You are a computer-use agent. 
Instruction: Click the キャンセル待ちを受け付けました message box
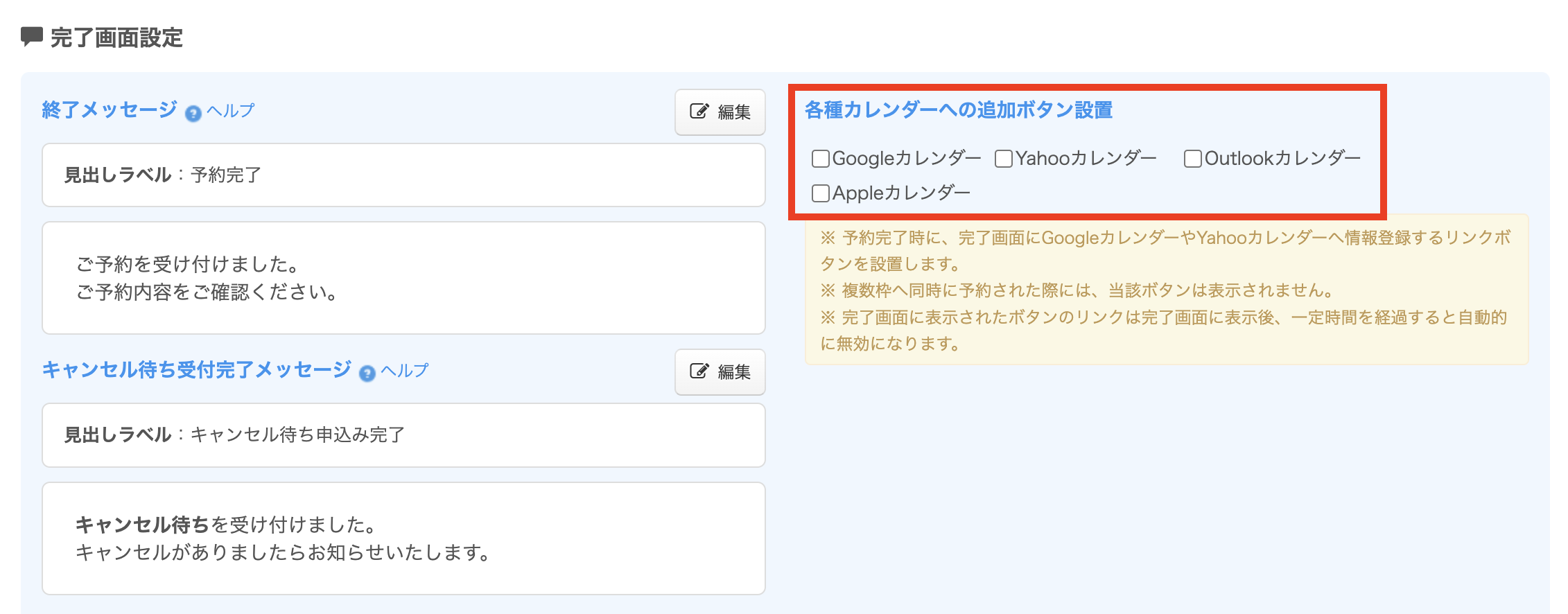click(x=403, y=538)
